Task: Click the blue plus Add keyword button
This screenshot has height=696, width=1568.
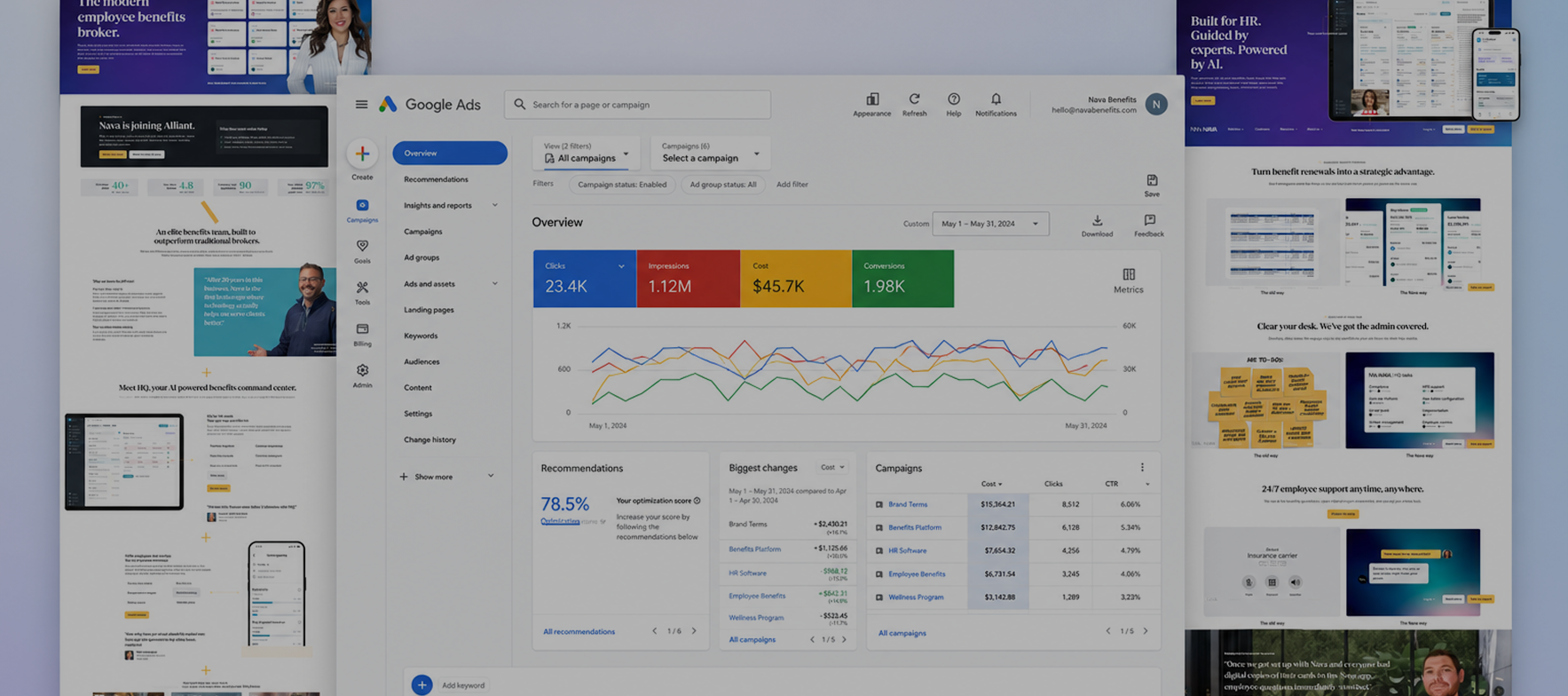Action: pyautogui.click(x=422, y=684)
